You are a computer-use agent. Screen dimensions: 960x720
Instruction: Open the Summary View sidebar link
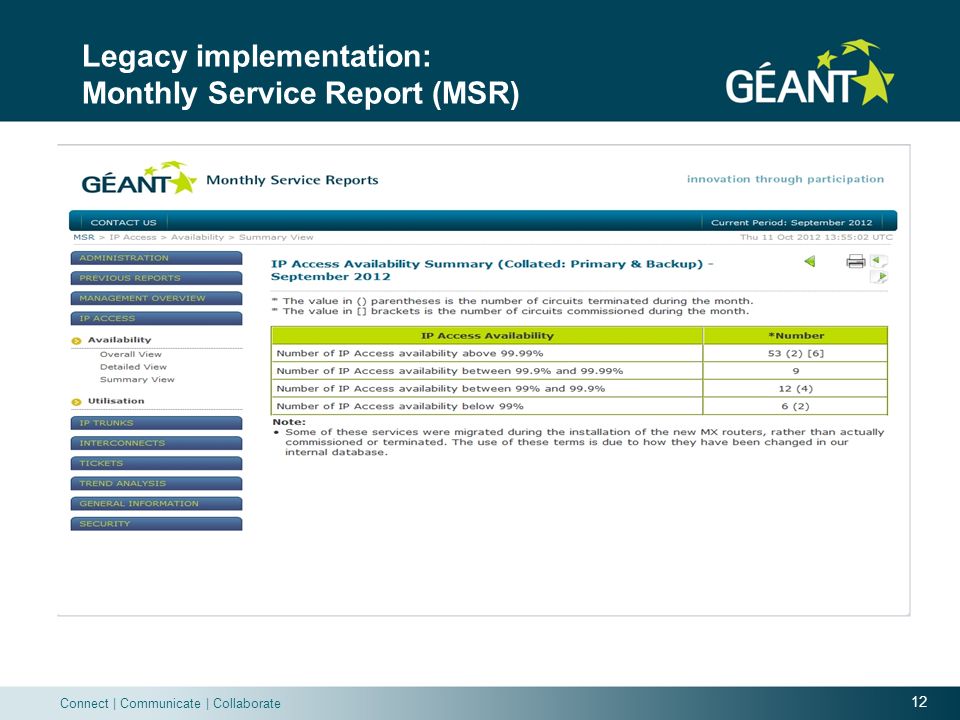tap(137, 380)
